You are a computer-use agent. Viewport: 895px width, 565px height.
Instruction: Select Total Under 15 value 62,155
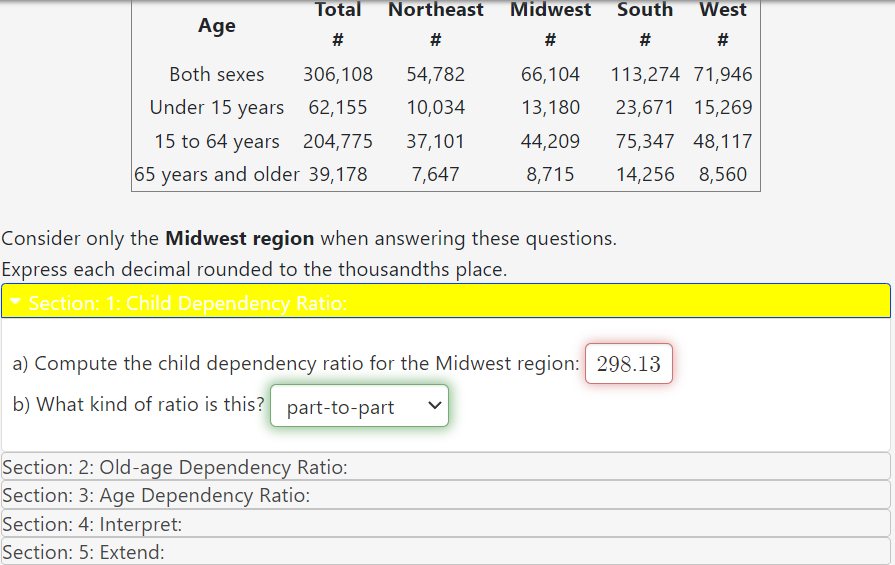pos(338,107)
